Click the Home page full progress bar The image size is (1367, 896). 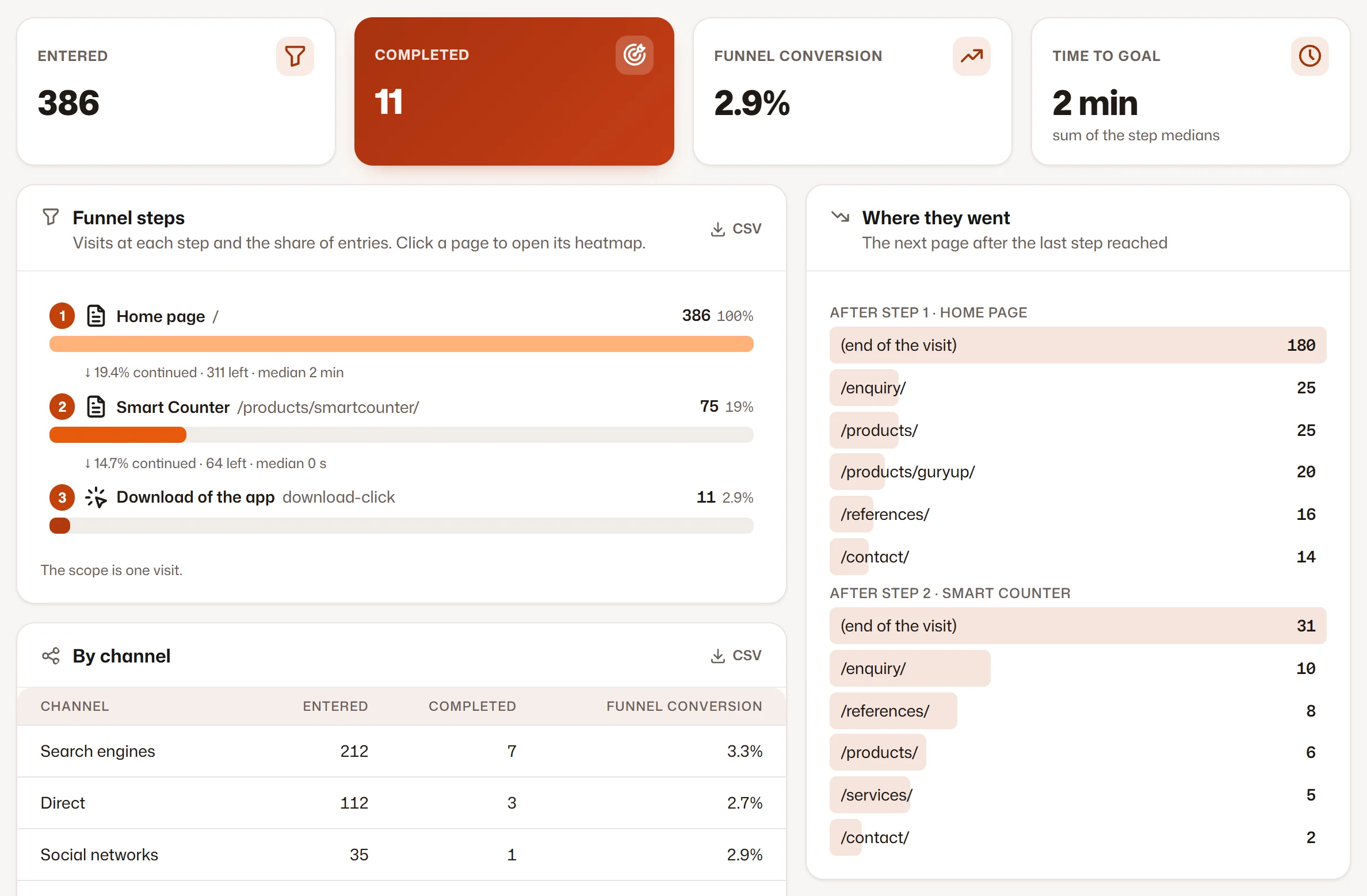402,344
